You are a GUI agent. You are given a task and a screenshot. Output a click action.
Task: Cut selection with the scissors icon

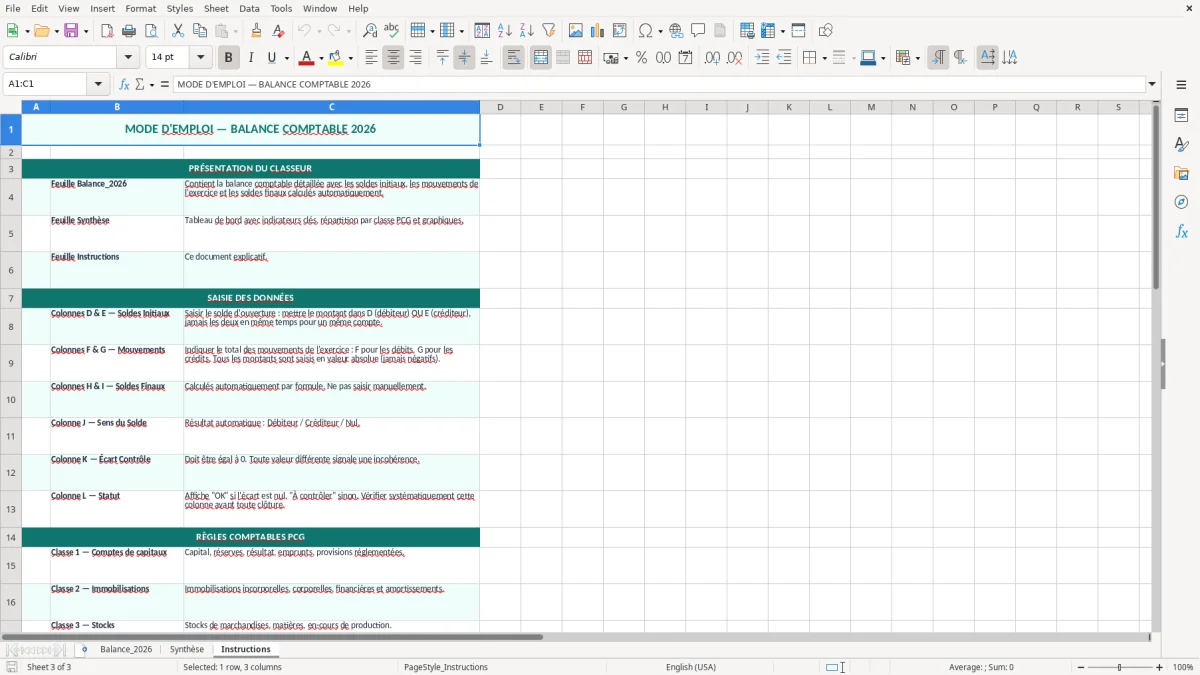point(178,31)
